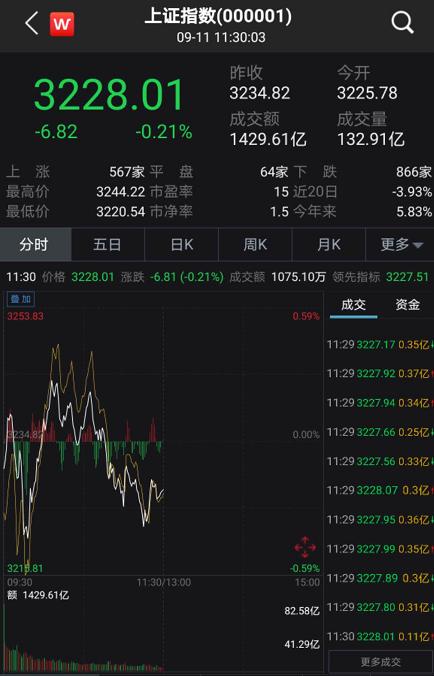The width and height of the screenshot is (434, 676).
Task: Select the 资金 funds tab
Action: click(x=407, y=305)
